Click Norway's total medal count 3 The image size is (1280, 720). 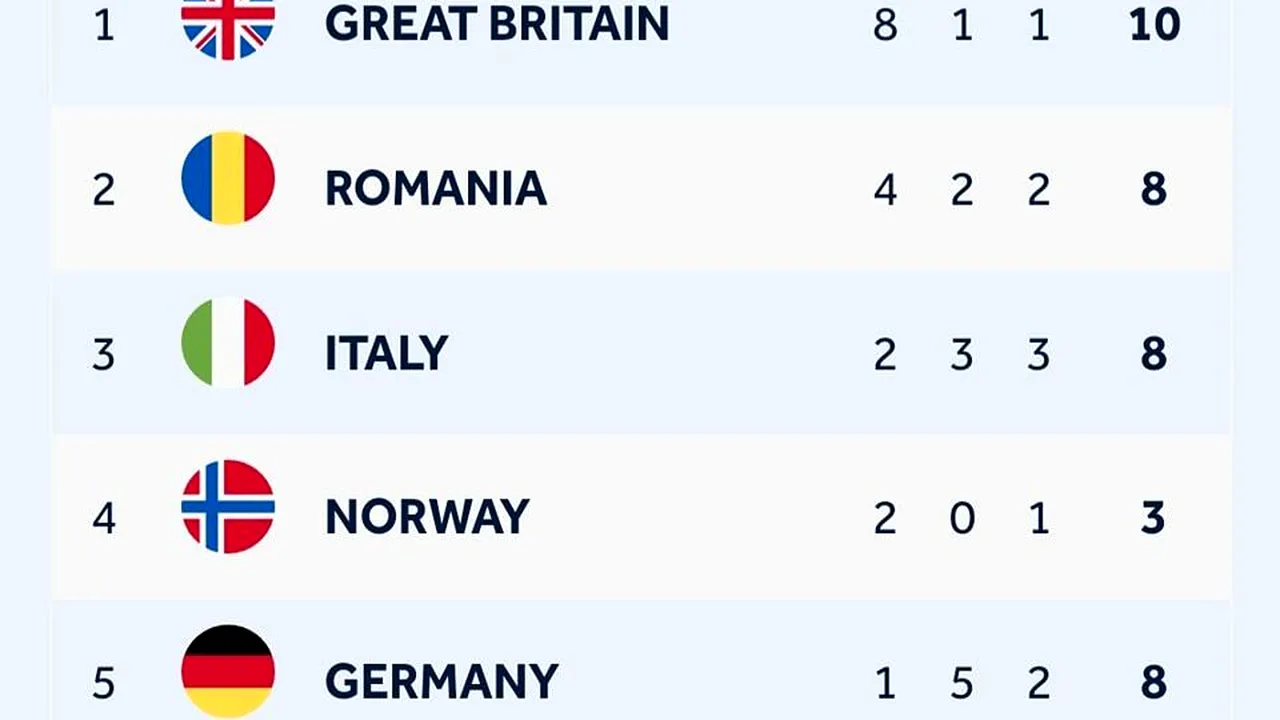click(1154, 518)
